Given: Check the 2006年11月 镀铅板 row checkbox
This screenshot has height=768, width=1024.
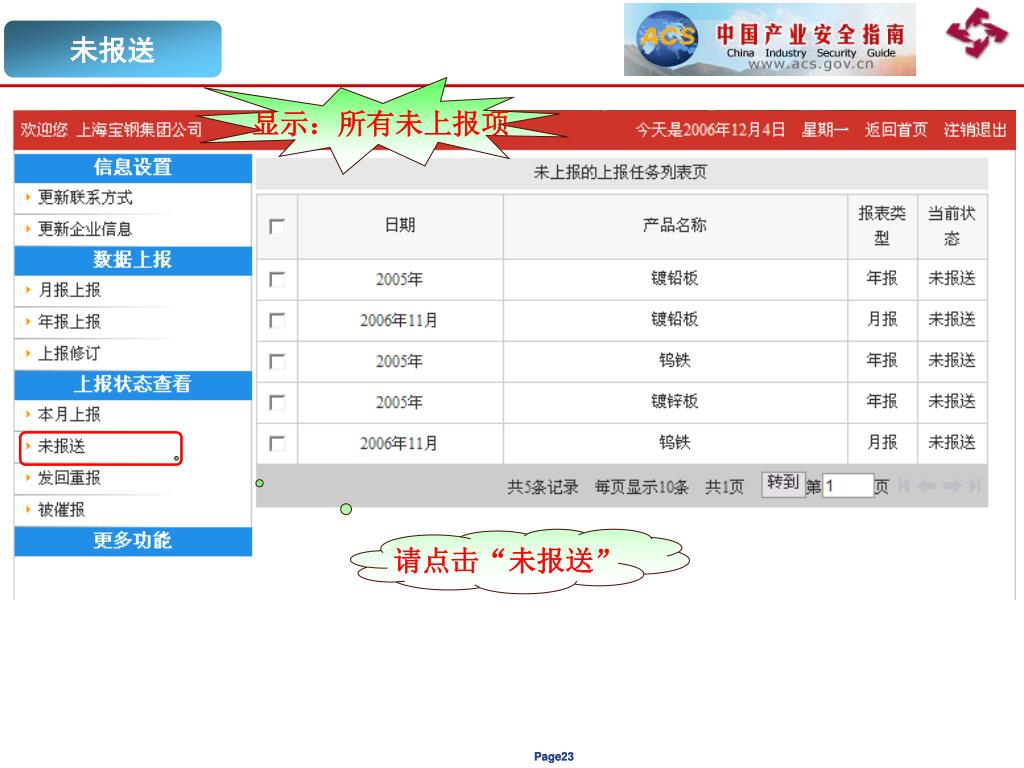Looking at the screenshot, I should (x=277, y=321).
